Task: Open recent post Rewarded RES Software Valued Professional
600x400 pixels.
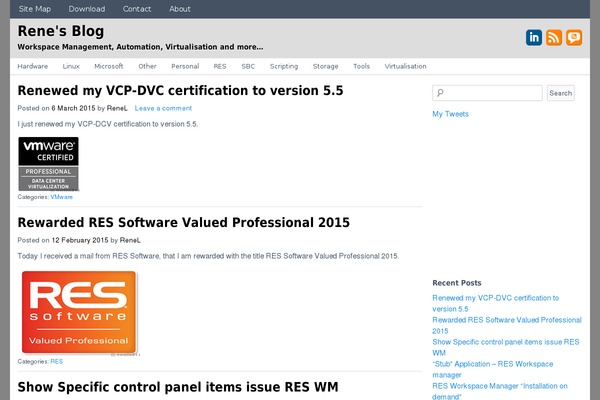Action: point(507,325)
